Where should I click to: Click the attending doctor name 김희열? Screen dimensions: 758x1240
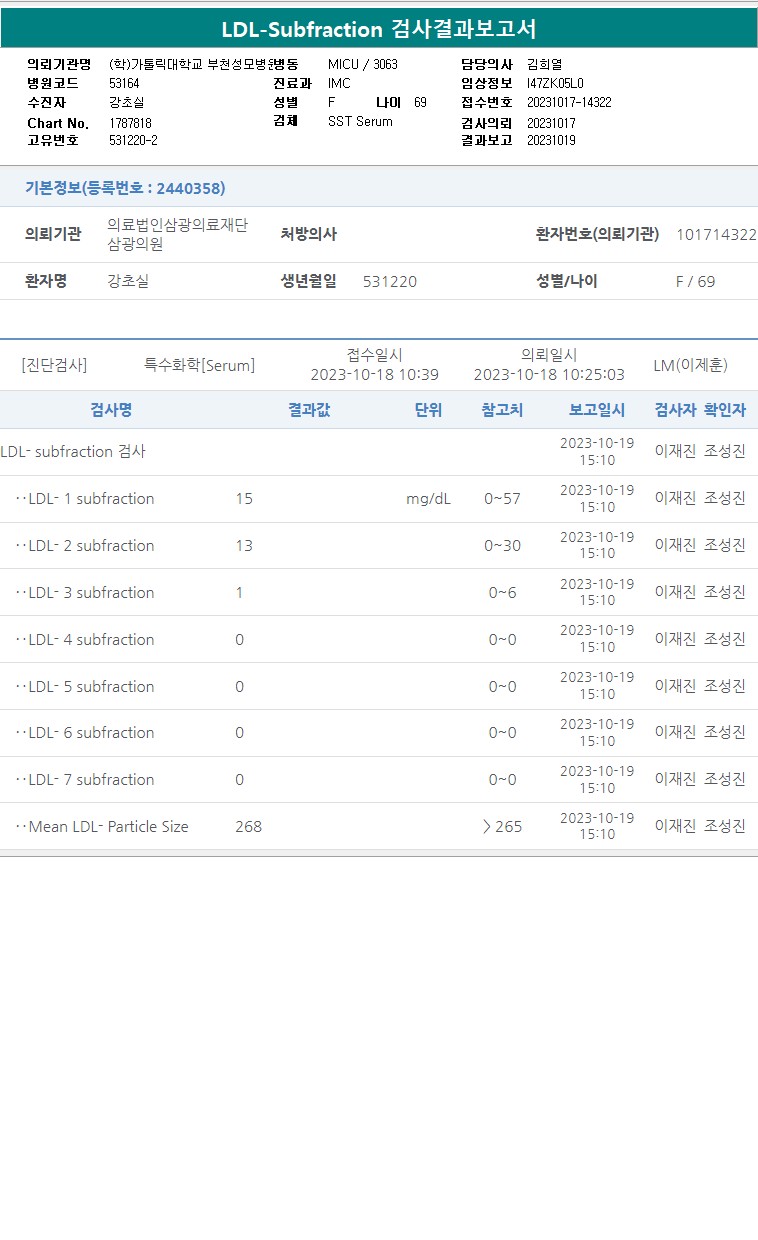click(545, 64)
